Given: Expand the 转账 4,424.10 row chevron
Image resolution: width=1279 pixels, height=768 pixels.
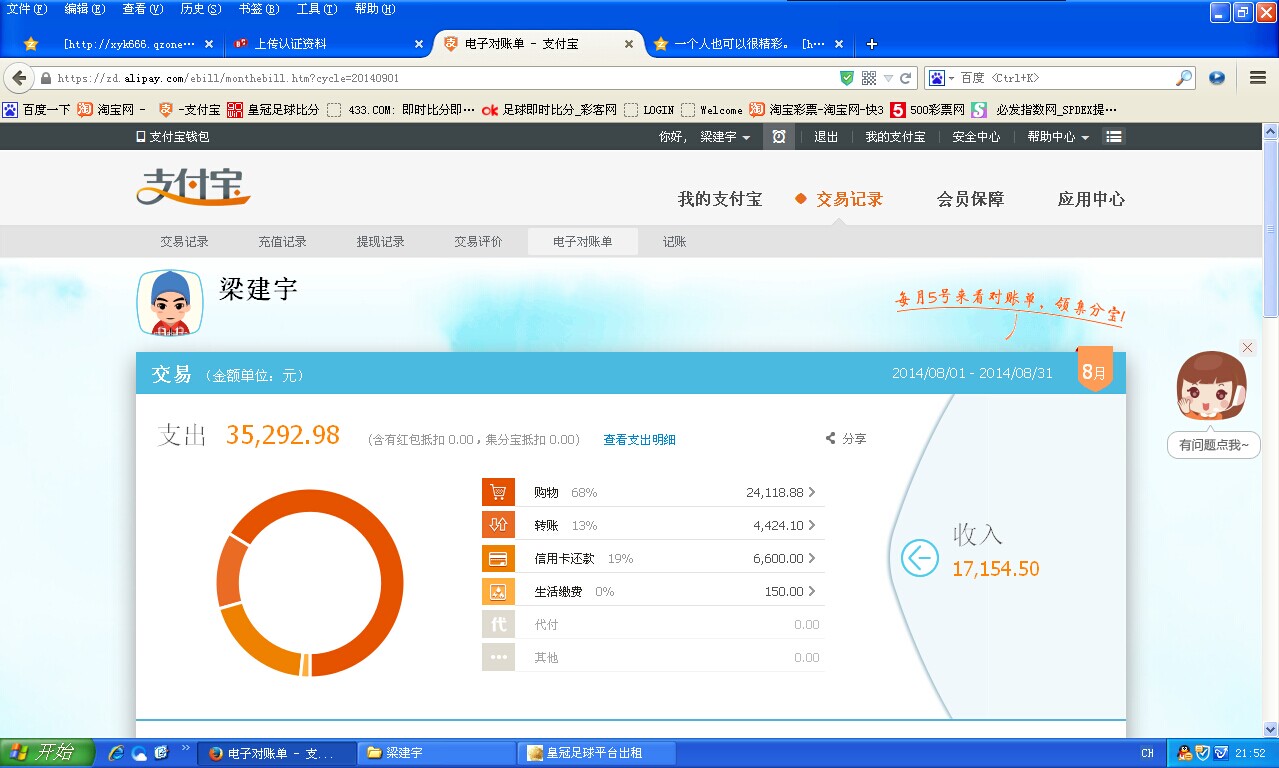Looking at the screenshot, I should [x=812, y=525].
